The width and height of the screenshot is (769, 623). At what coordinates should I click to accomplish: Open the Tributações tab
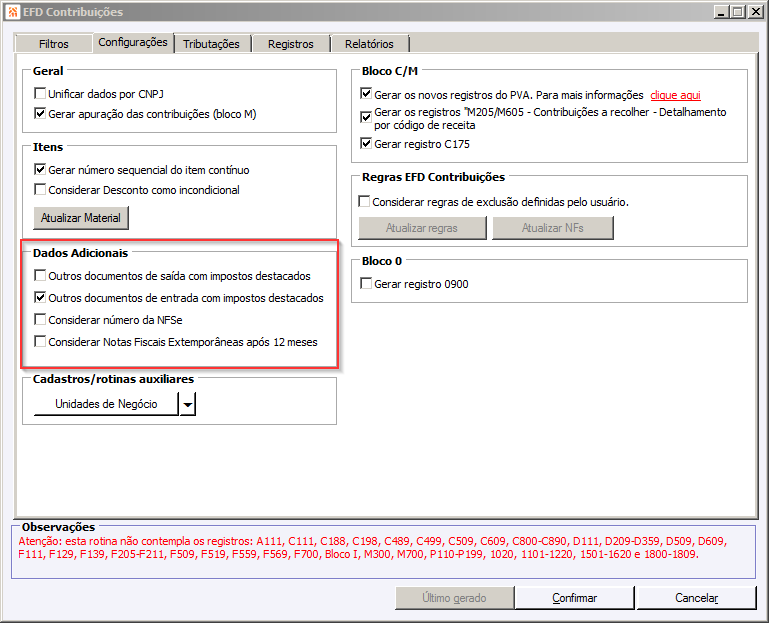pyautogui.click(x=211, y=44)
